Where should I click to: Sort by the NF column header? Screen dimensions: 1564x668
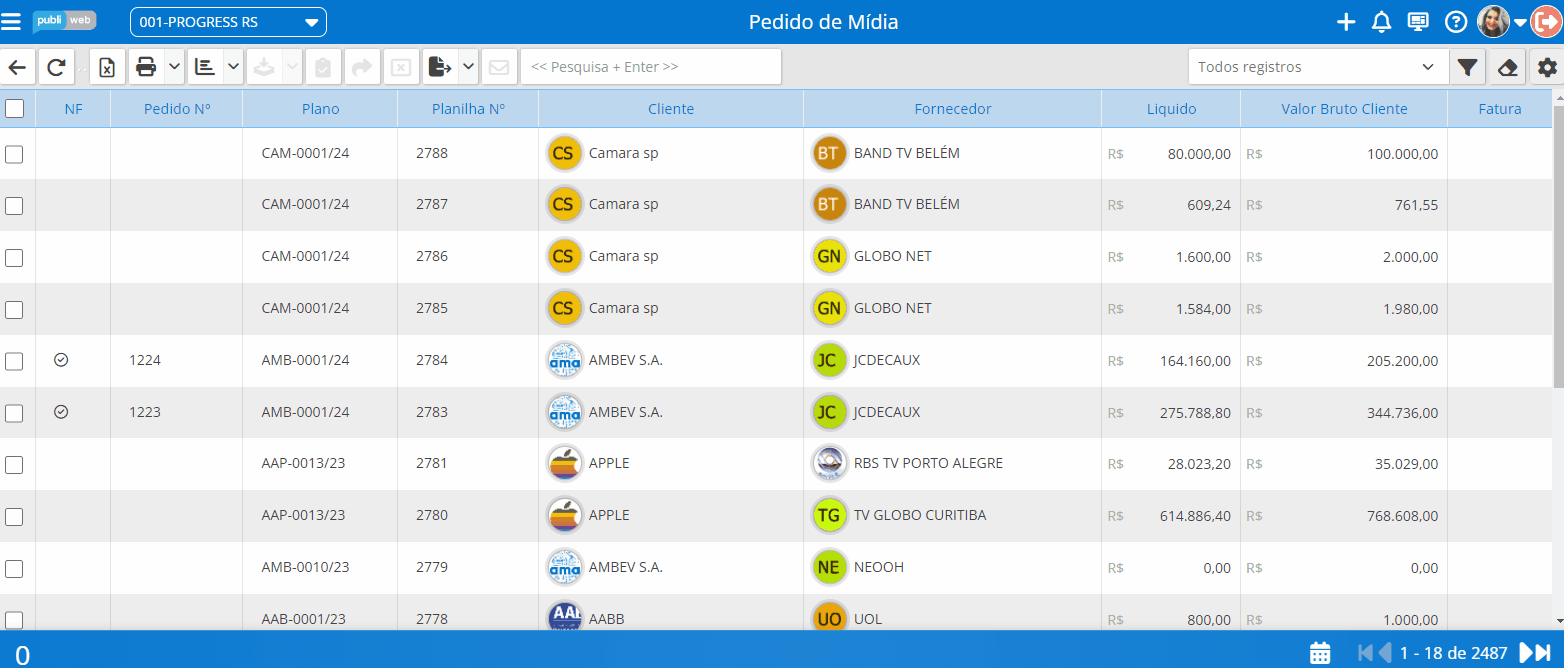tap(73, 109)
